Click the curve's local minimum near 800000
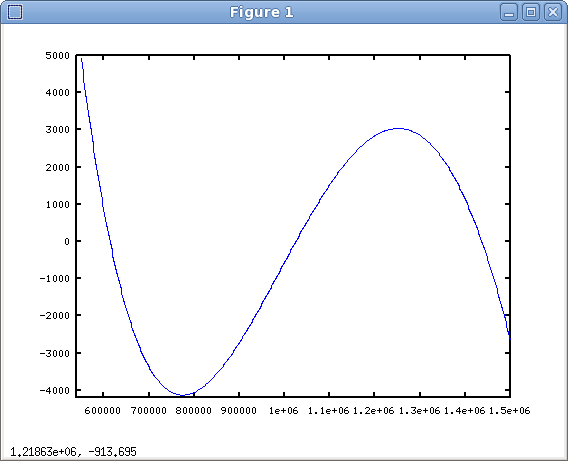568x461 pixels. (183, 395)
